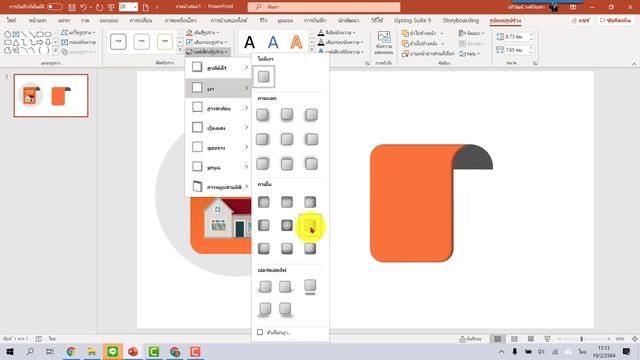Apply the Offset Top Left outer shadow

tap(311, 164)
